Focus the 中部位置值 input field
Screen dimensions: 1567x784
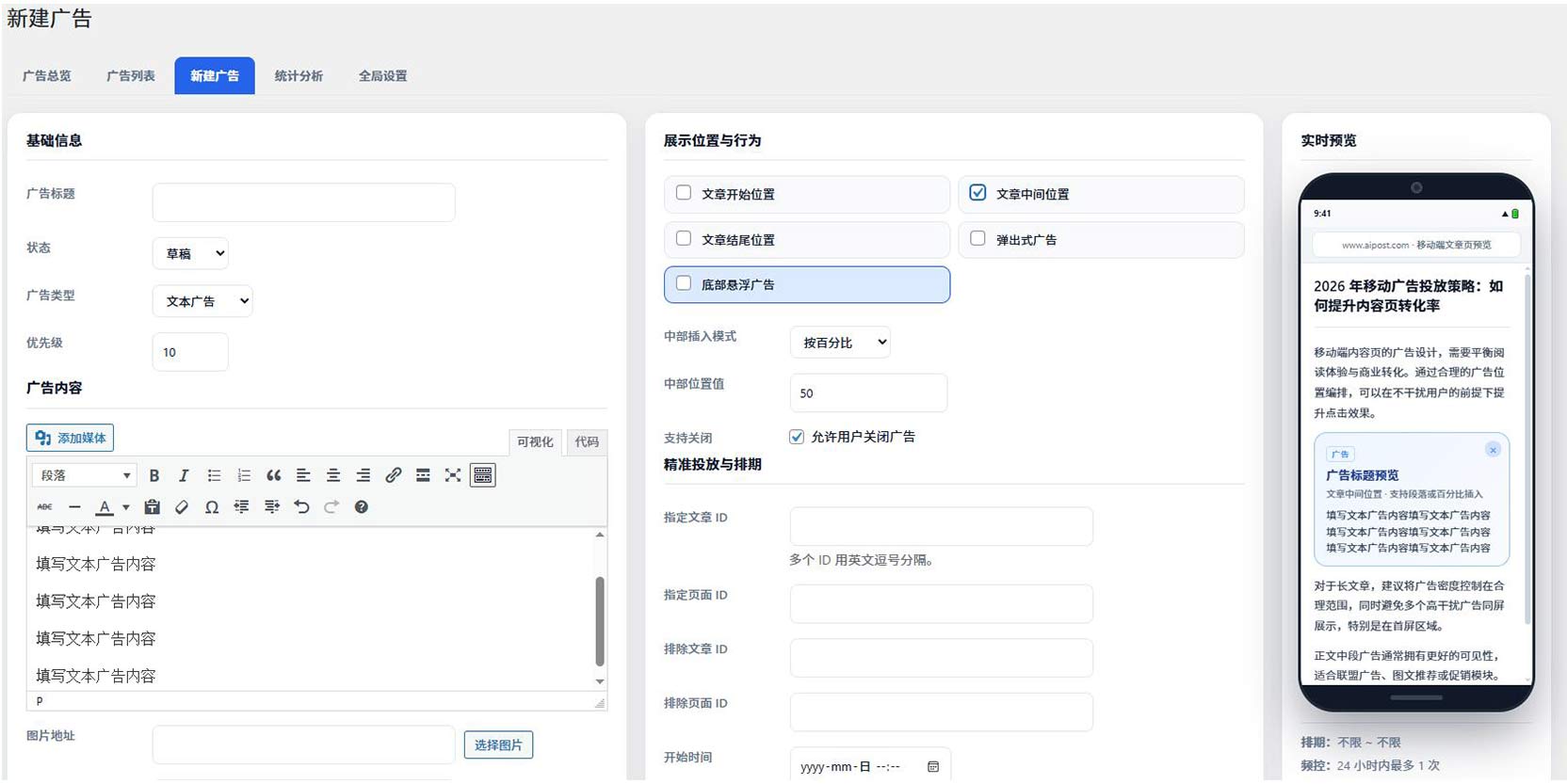(868, 392)
